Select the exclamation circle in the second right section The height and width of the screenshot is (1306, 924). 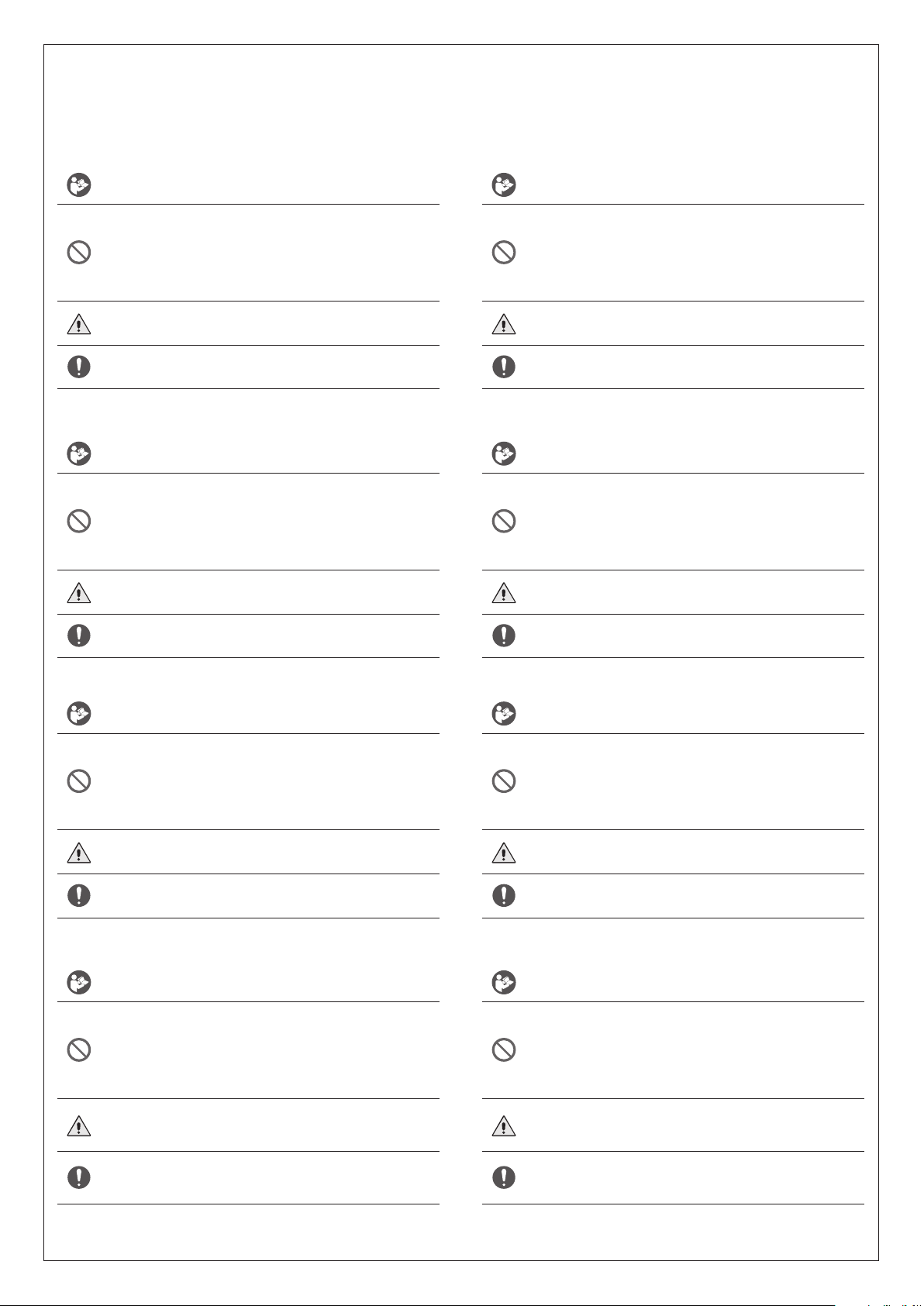504,636
